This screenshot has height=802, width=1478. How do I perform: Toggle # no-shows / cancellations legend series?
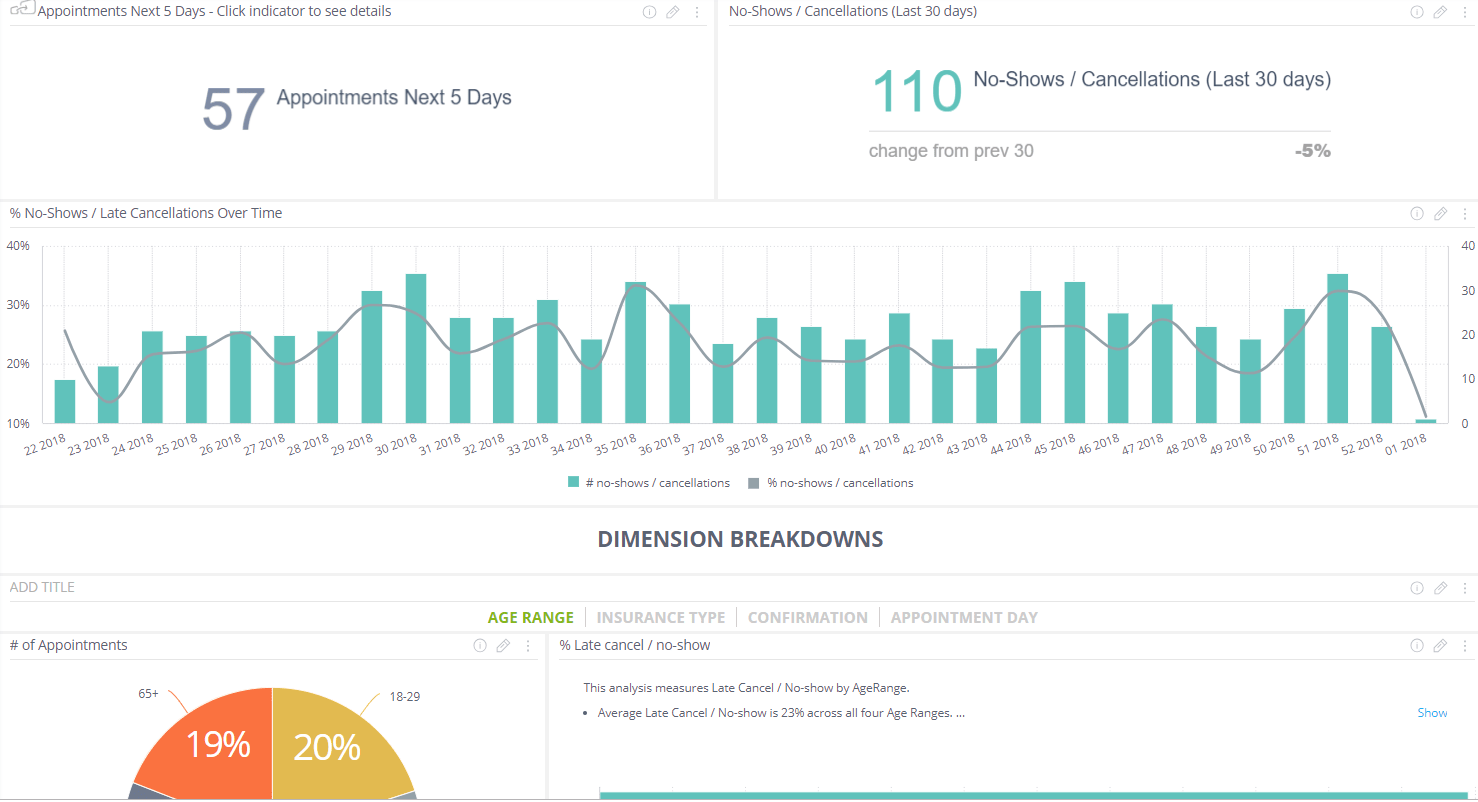[649, 483]
